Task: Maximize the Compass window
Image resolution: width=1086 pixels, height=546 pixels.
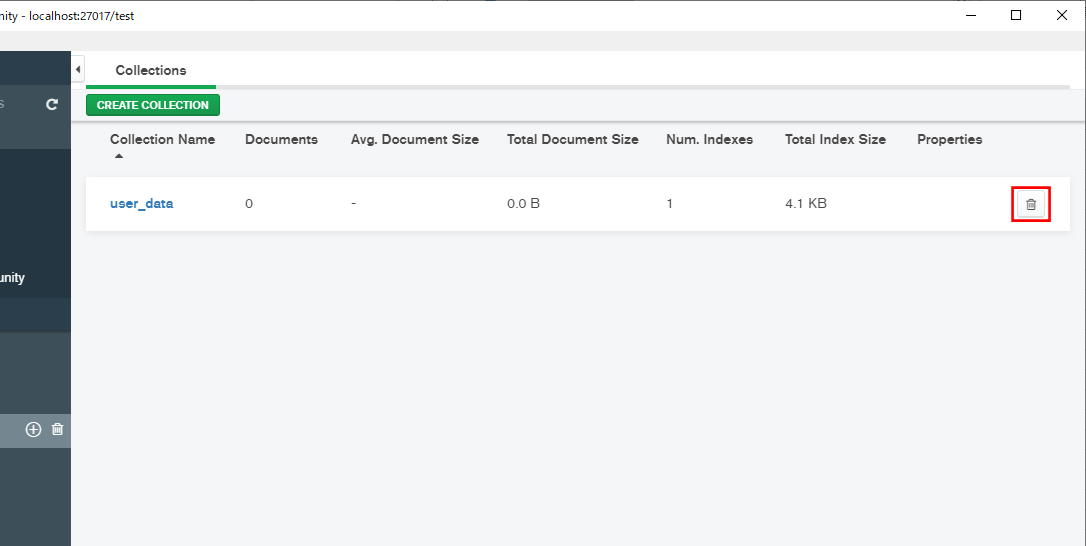Action: (1016, 15)
